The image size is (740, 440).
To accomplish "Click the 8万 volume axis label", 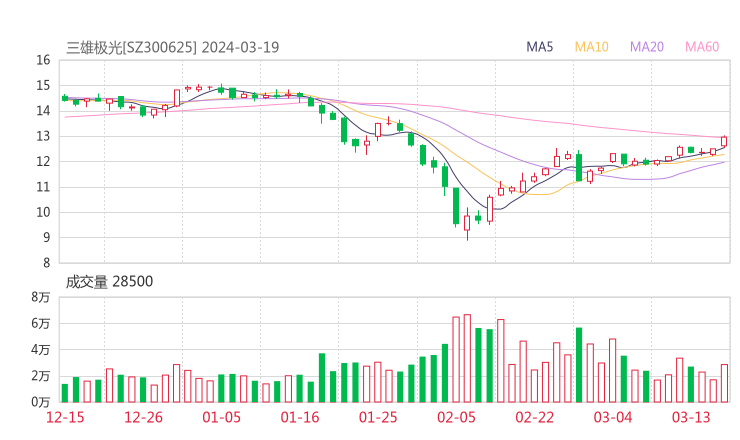I will pyautogui.click(x=41, y=297).
